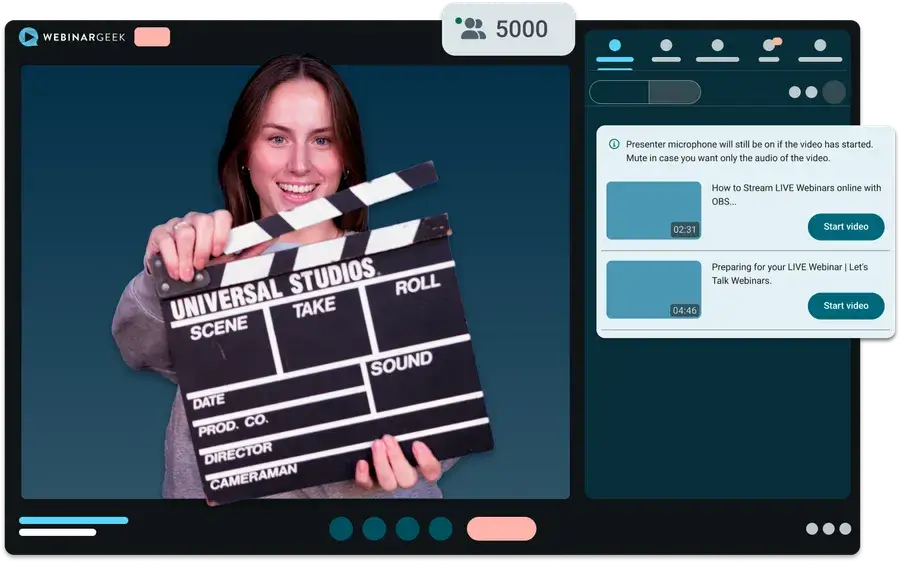Click the third teal circle in bottom controls
900x562 pixels.
407,529
